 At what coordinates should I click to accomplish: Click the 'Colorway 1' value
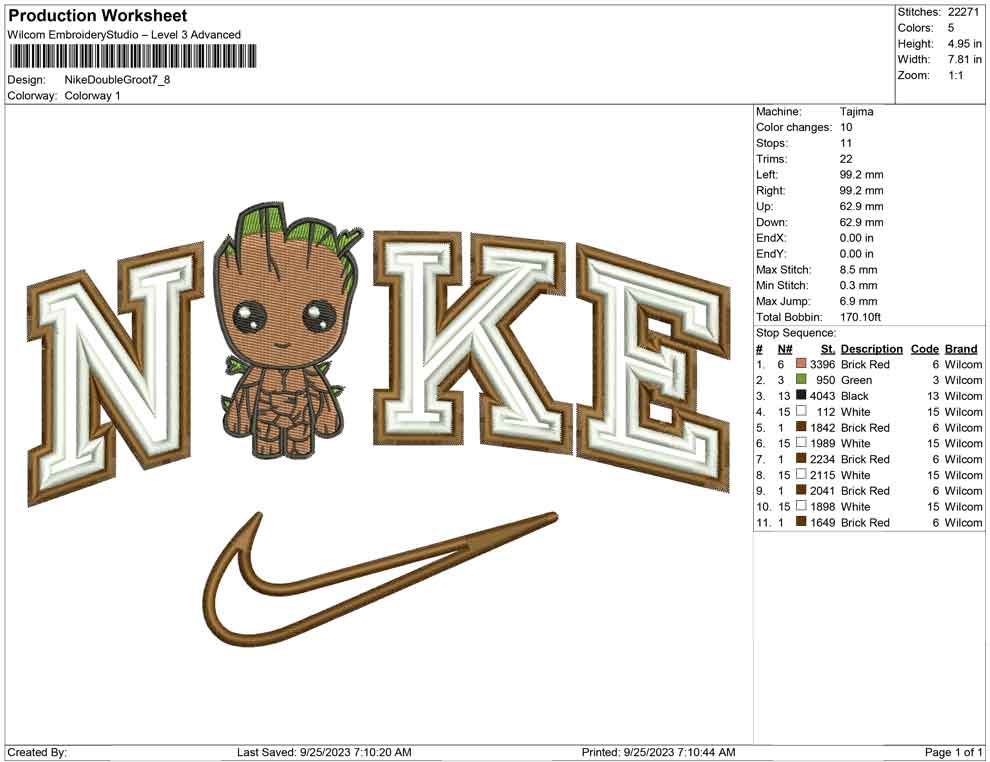pos(92,95)
